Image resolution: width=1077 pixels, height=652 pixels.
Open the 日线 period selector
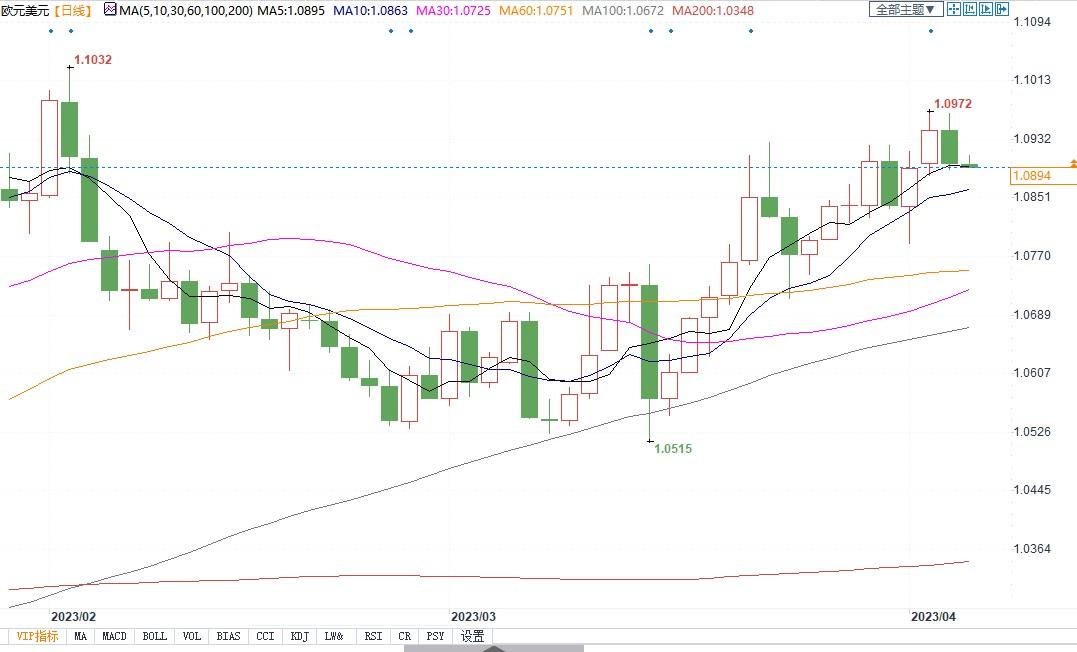(x=72, y=11)
